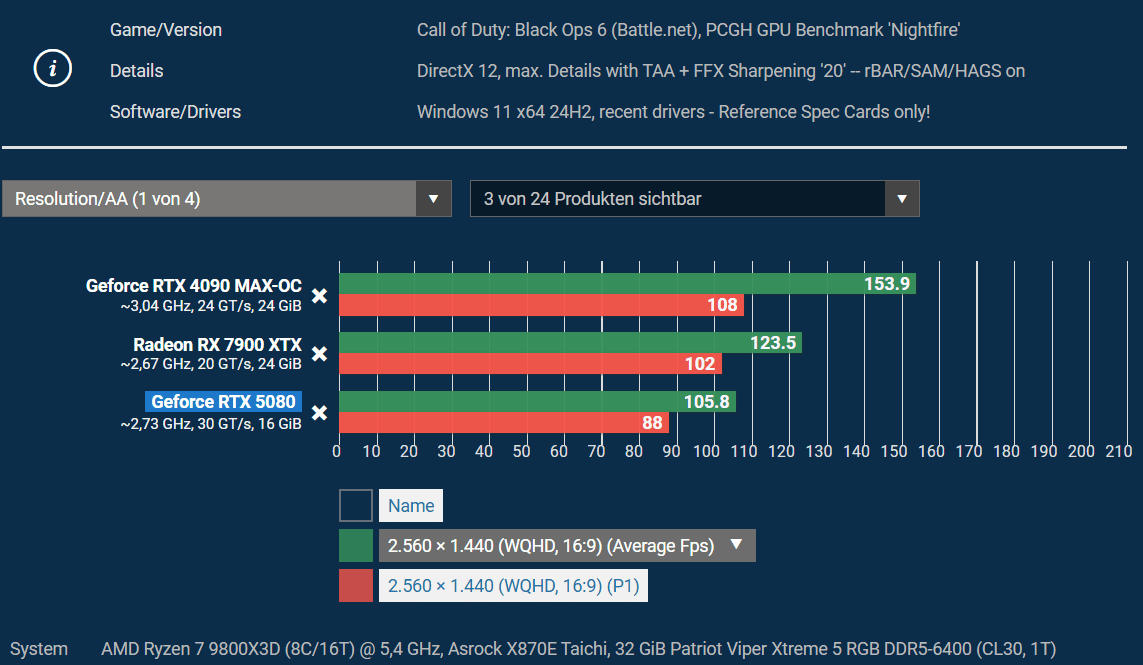
Task: Click the red P1 color swatch
Action: tap(356, 586)
